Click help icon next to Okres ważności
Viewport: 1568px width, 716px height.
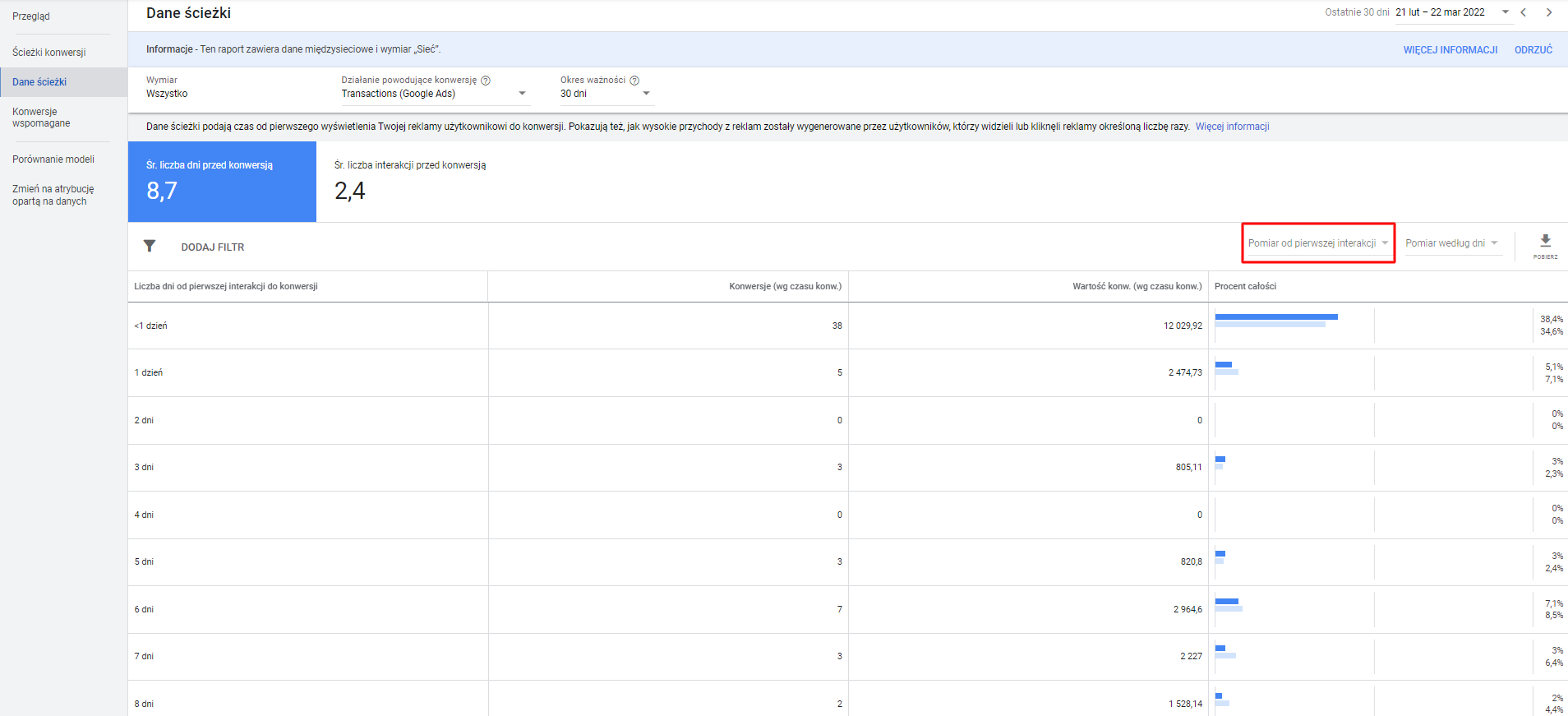[634, 81]
